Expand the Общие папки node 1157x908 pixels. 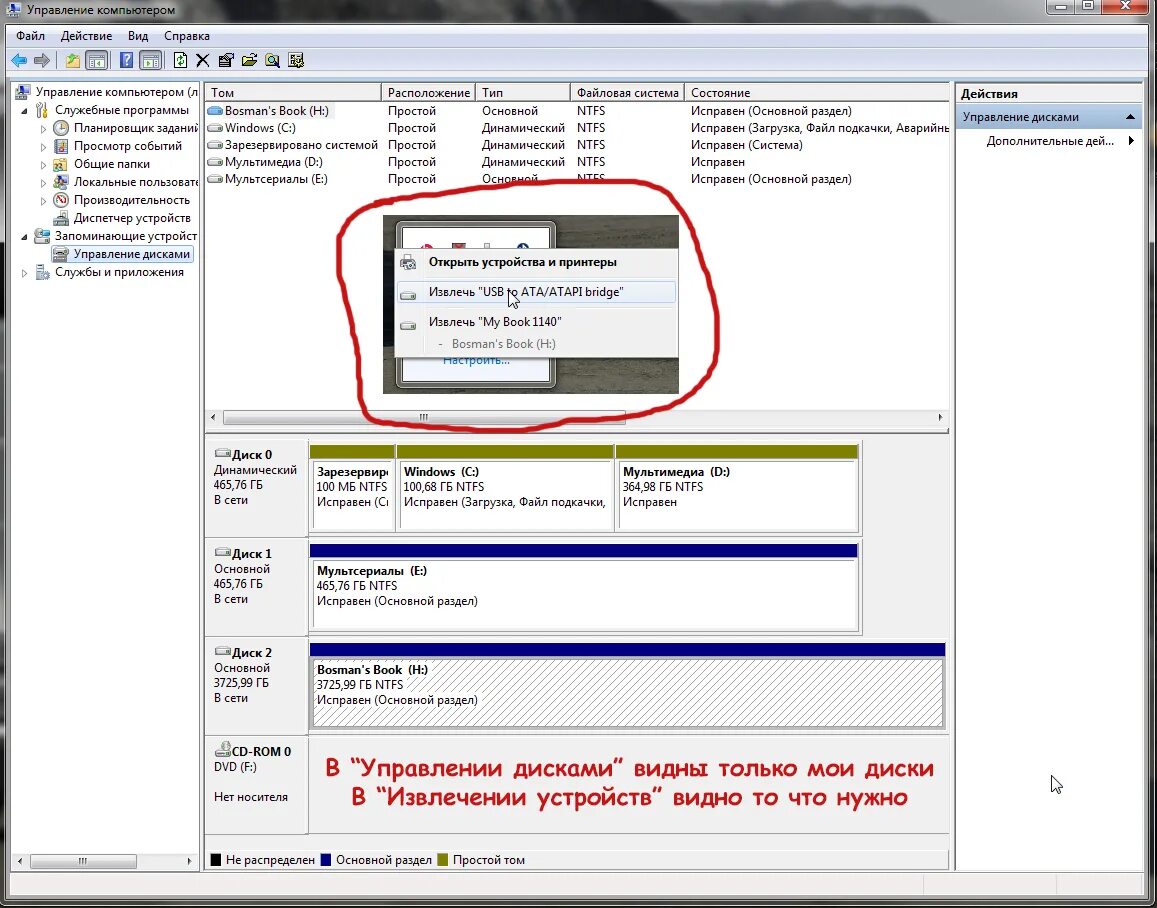(43, 164)
